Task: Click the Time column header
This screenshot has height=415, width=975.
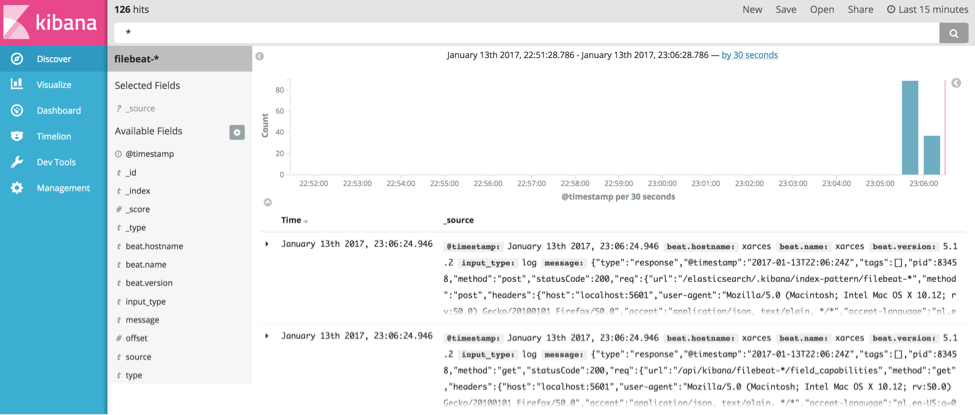Action: click(291, 220)
